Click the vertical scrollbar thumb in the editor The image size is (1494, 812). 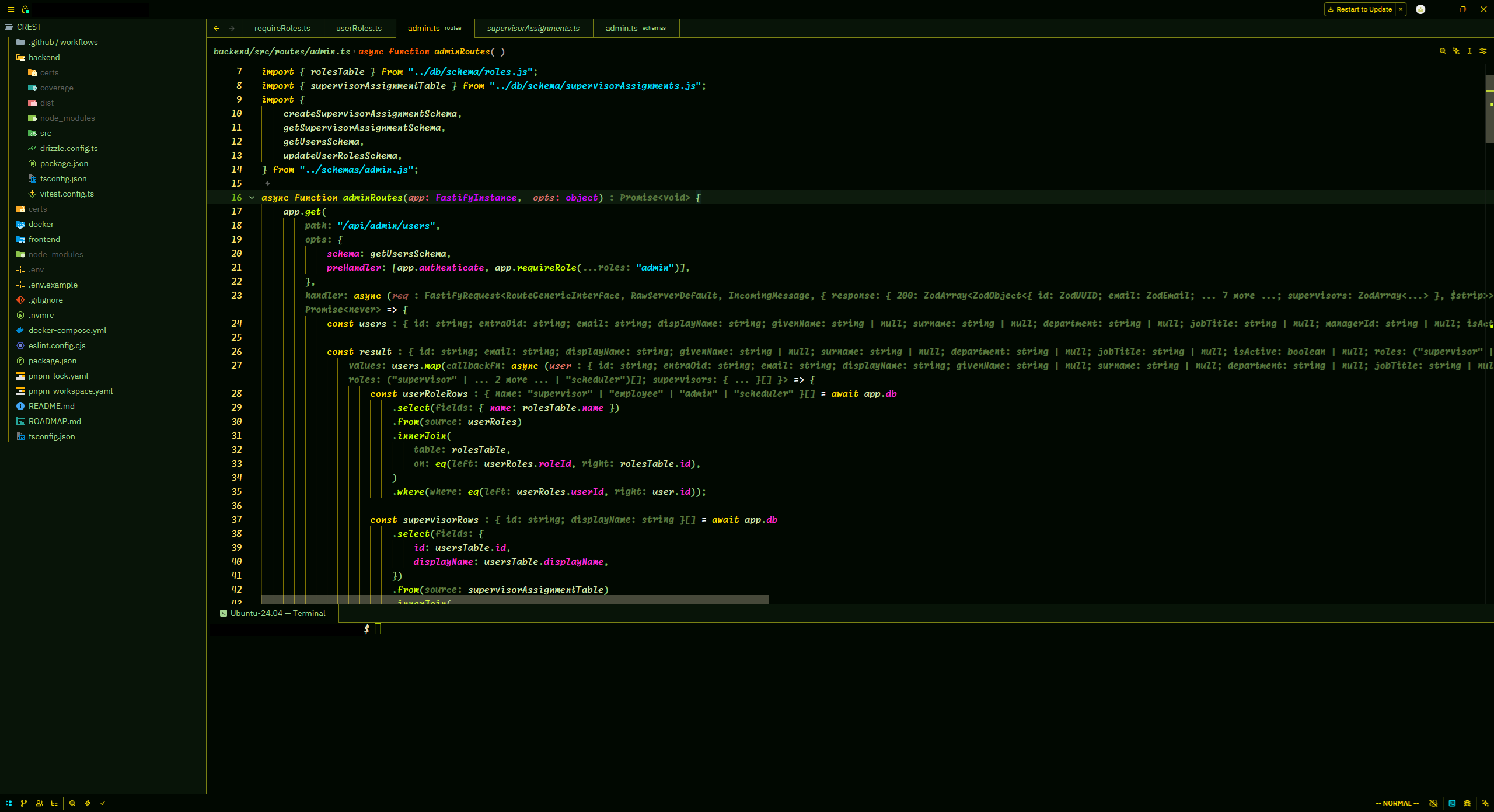click(1489, 108)
